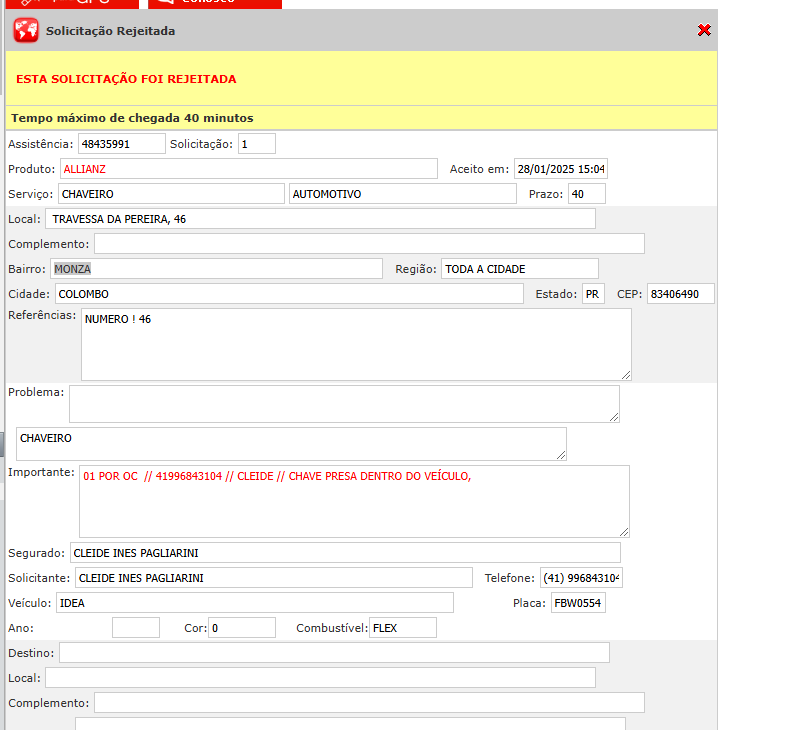Click the Serviço field containing CHAVEIRO
This screenshot has height=730, width=787.
click(x=171, y=194)
